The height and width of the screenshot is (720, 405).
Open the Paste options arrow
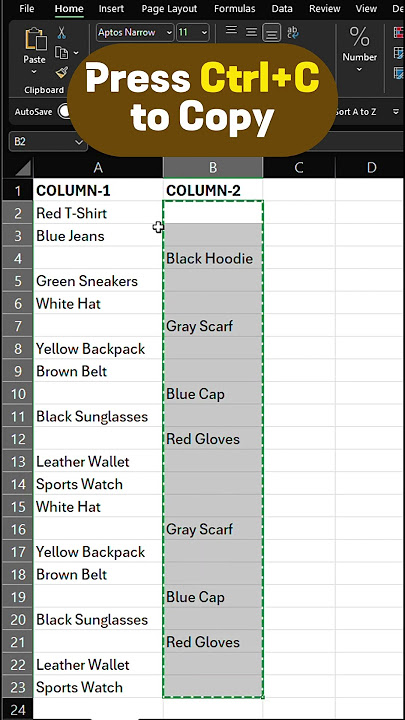[34, 72]
